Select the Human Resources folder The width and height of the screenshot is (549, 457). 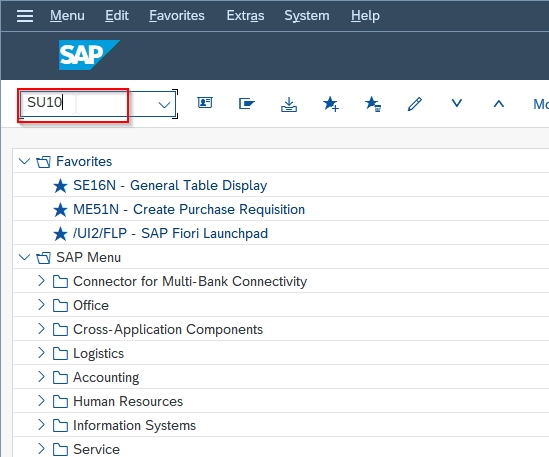[x=128, y=401]
